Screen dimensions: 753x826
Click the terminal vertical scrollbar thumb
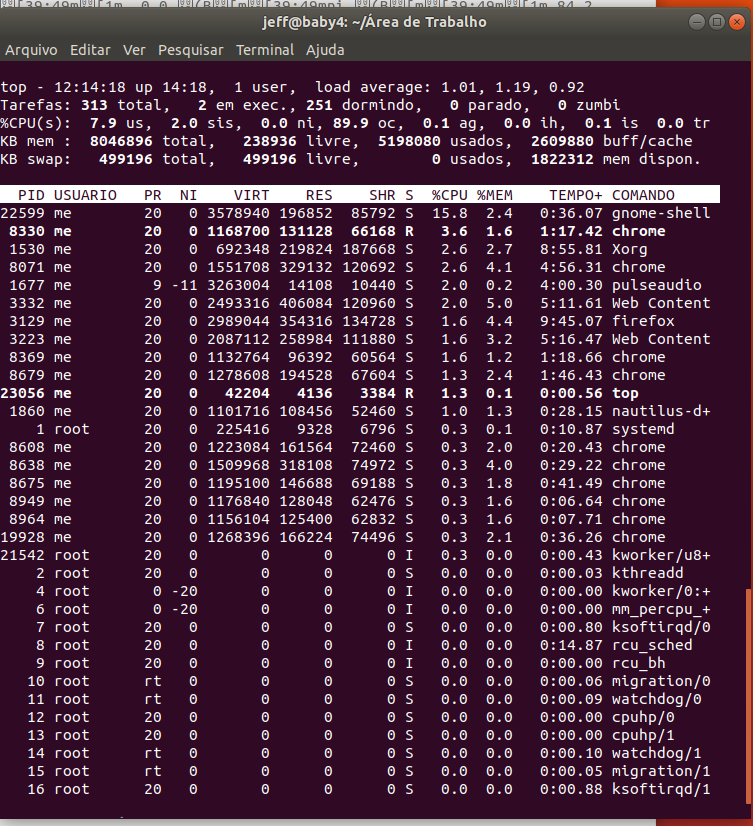pyautogui.click(x=748, y=695)
